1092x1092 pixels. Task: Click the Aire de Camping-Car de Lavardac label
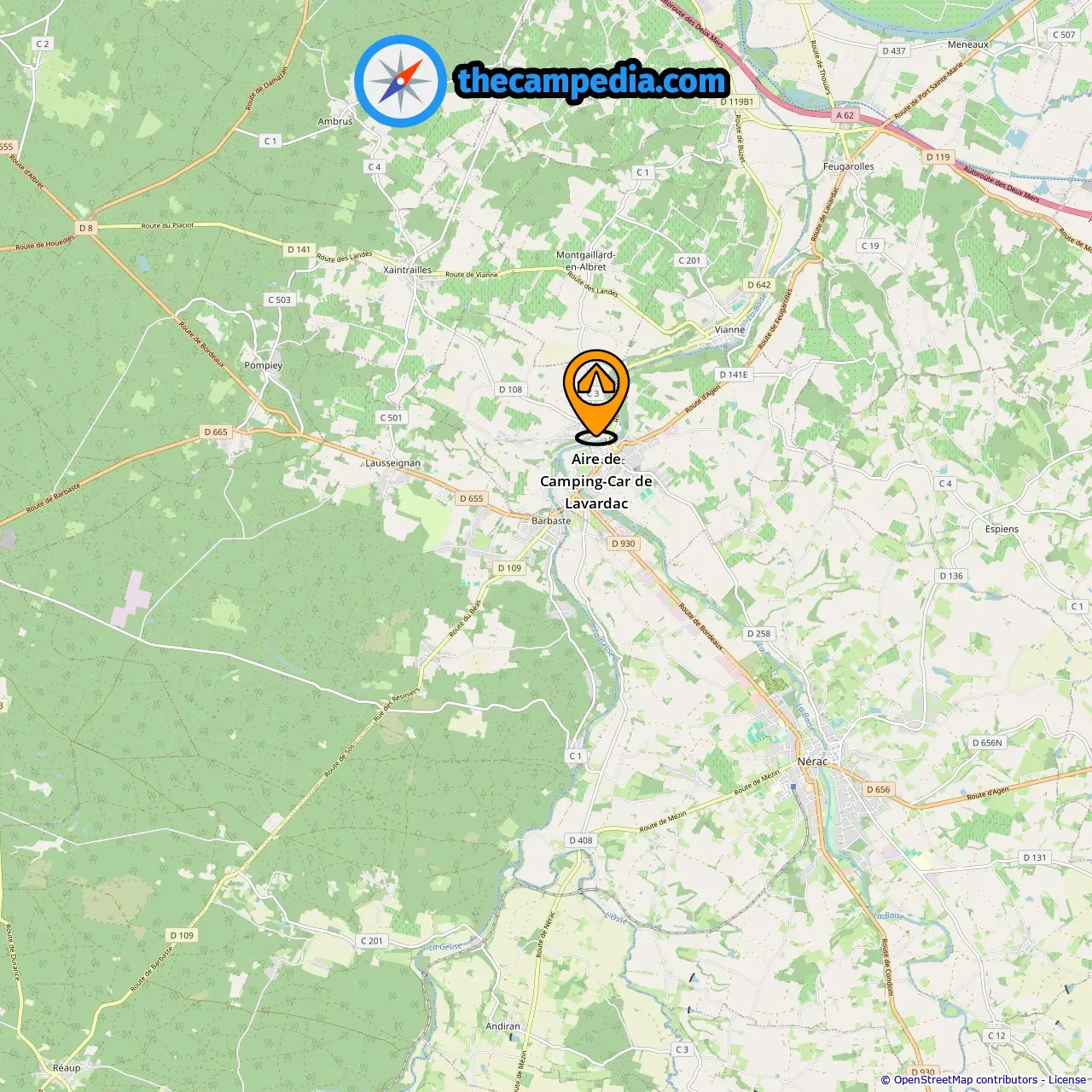[596, 481]
